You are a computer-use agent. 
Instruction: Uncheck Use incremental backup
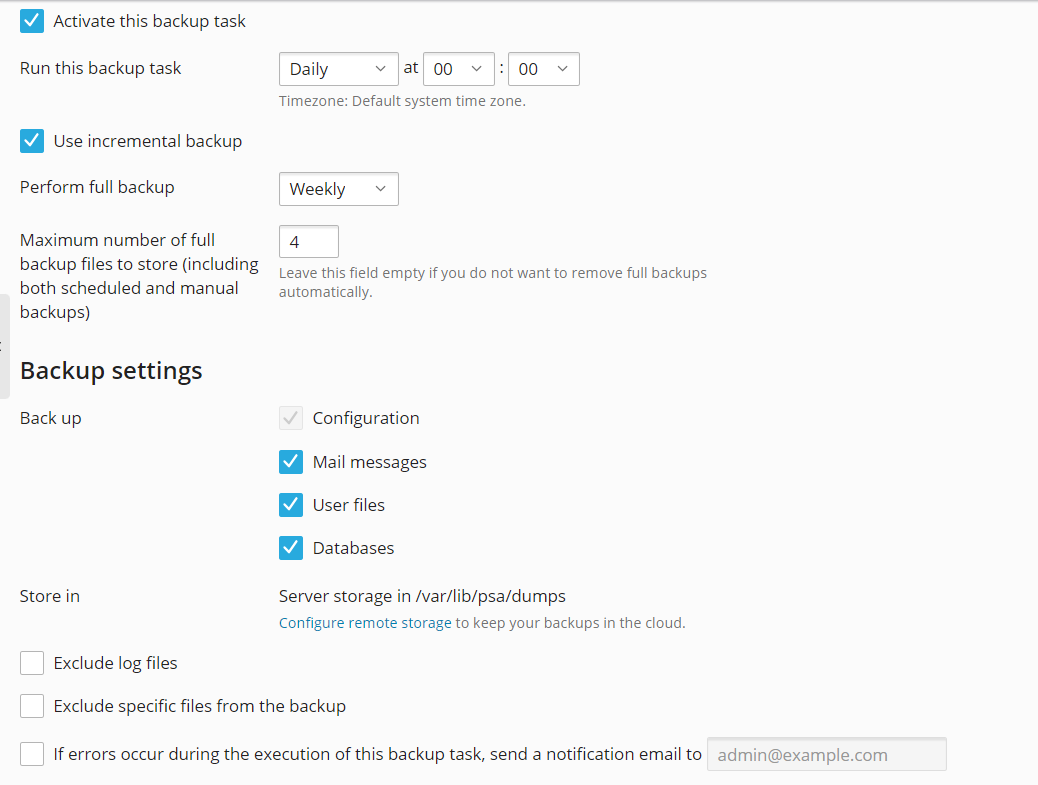coord(31,140)
